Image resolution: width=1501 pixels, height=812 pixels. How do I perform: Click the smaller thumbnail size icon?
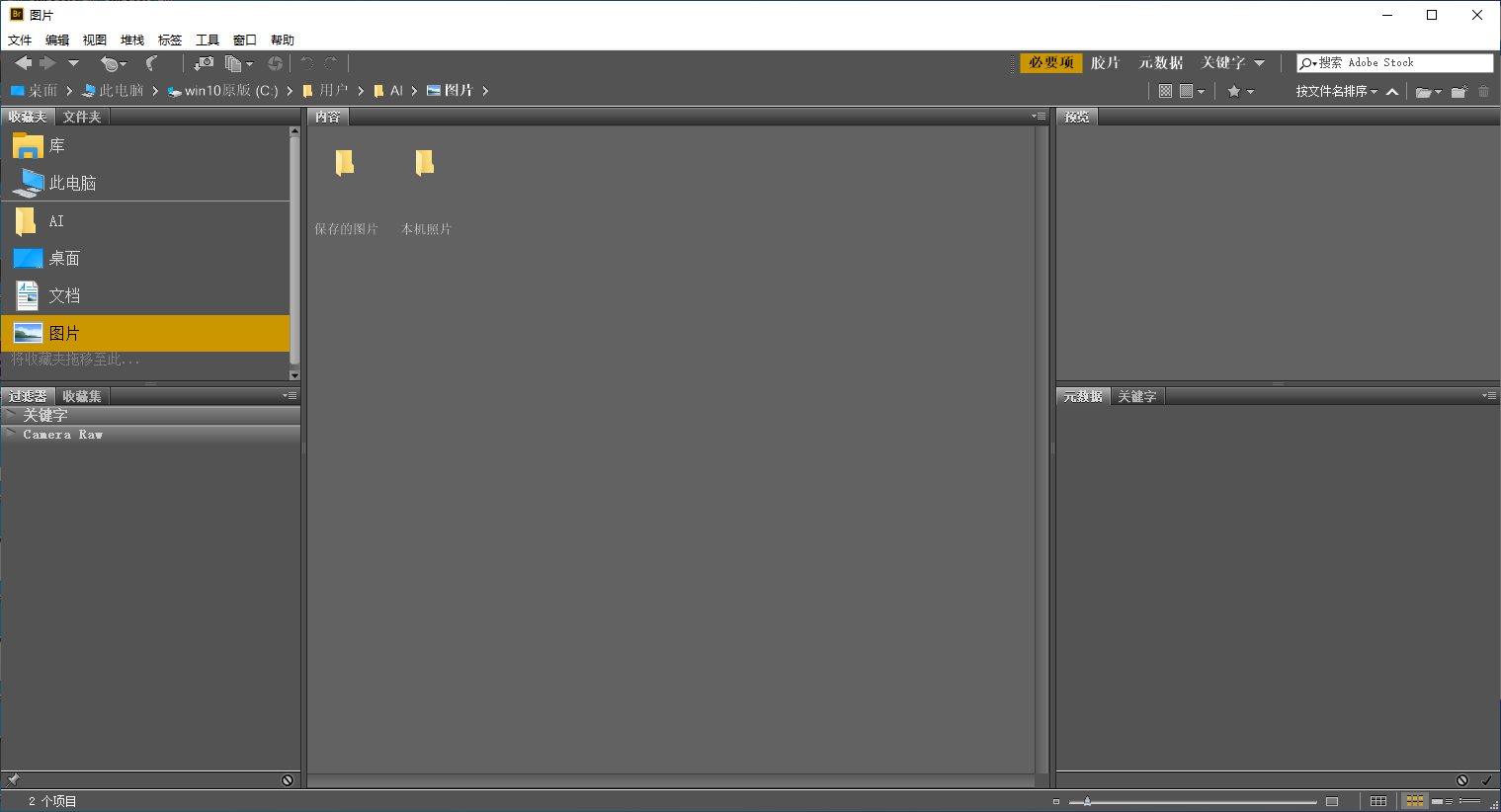[x=1056, y=801]
